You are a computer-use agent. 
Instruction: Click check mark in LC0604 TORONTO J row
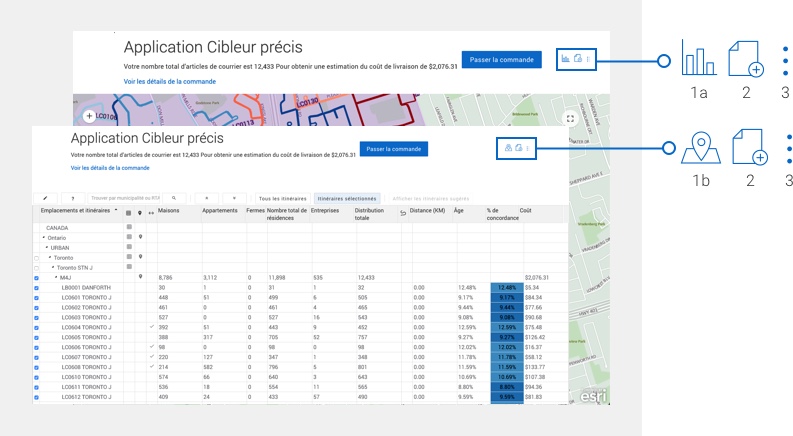tap(152, 327)
